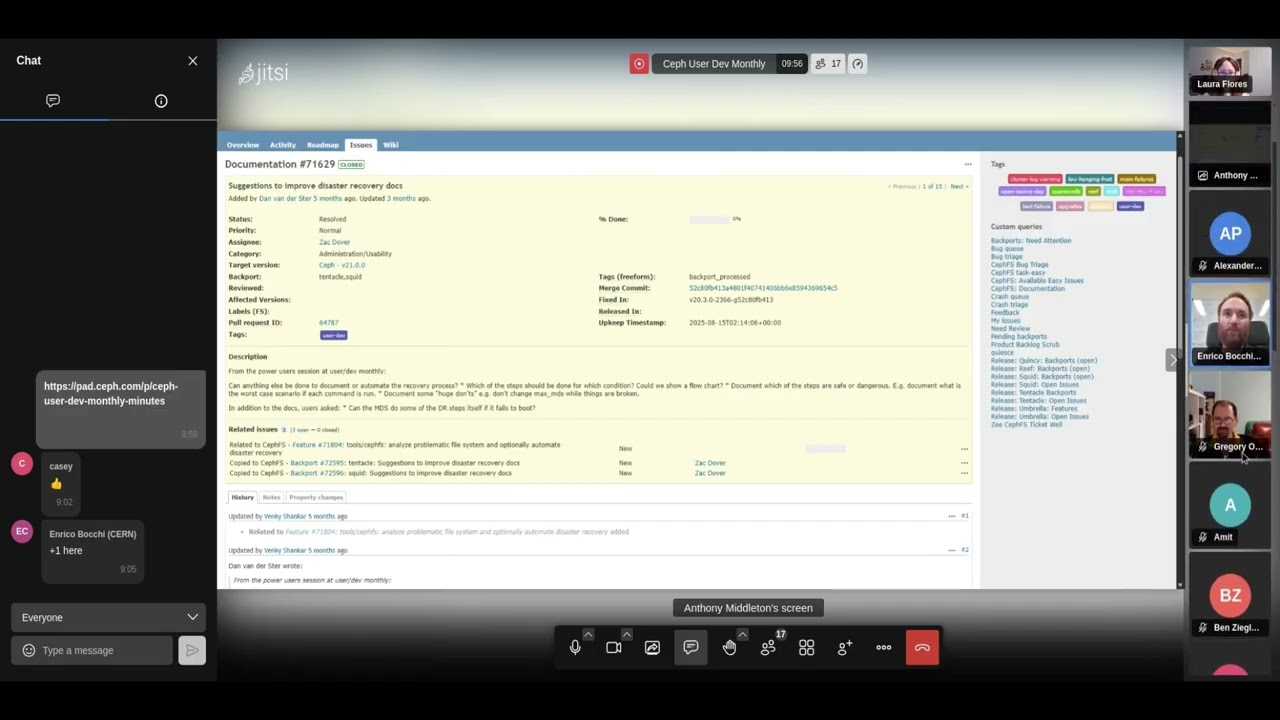Open assignee Zac Dover link in issue details
Screen dimensions: 1280x720
point(334,242)
